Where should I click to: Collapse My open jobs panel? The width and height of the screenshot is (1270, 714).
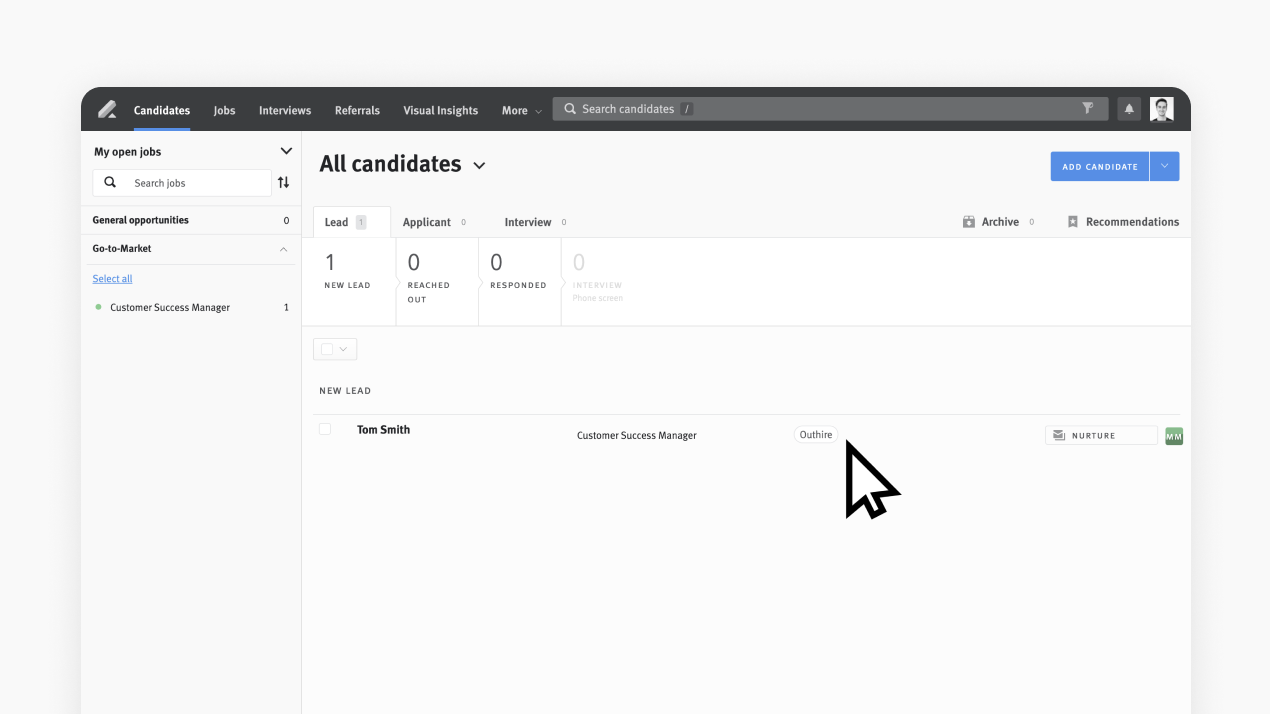coord(286,152)
